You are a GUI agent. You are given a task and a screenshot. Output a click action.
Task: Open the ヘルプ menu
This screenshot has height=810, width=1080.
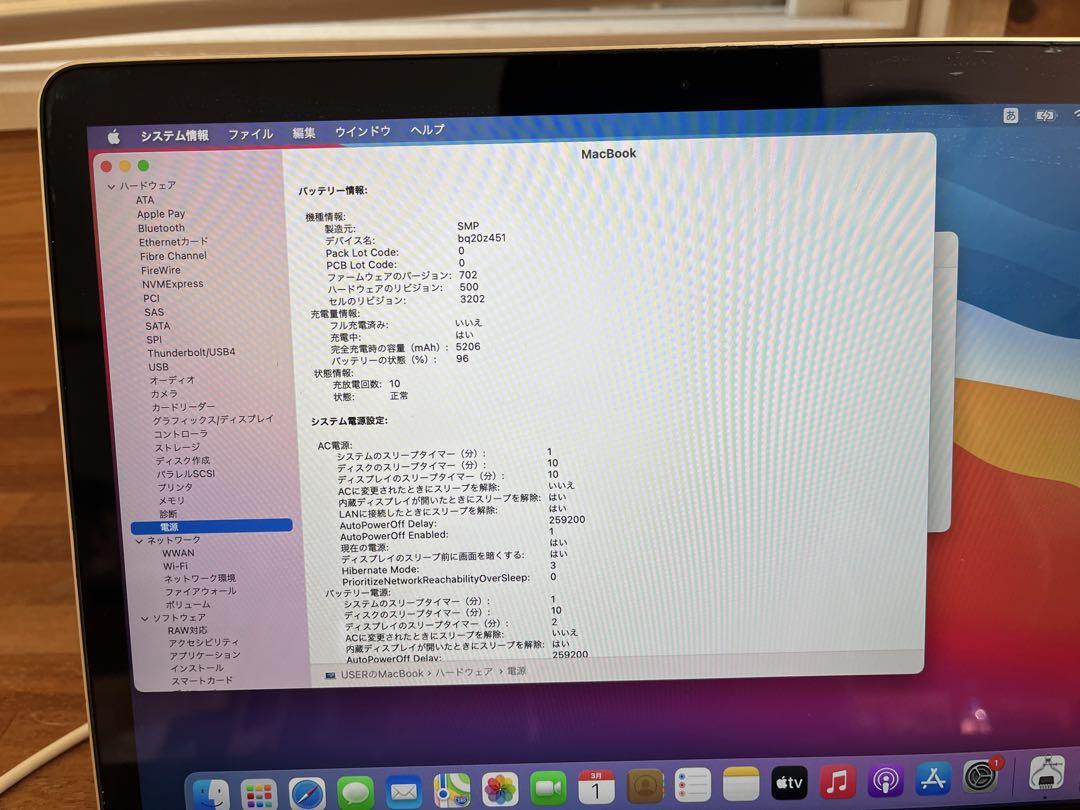427,129
